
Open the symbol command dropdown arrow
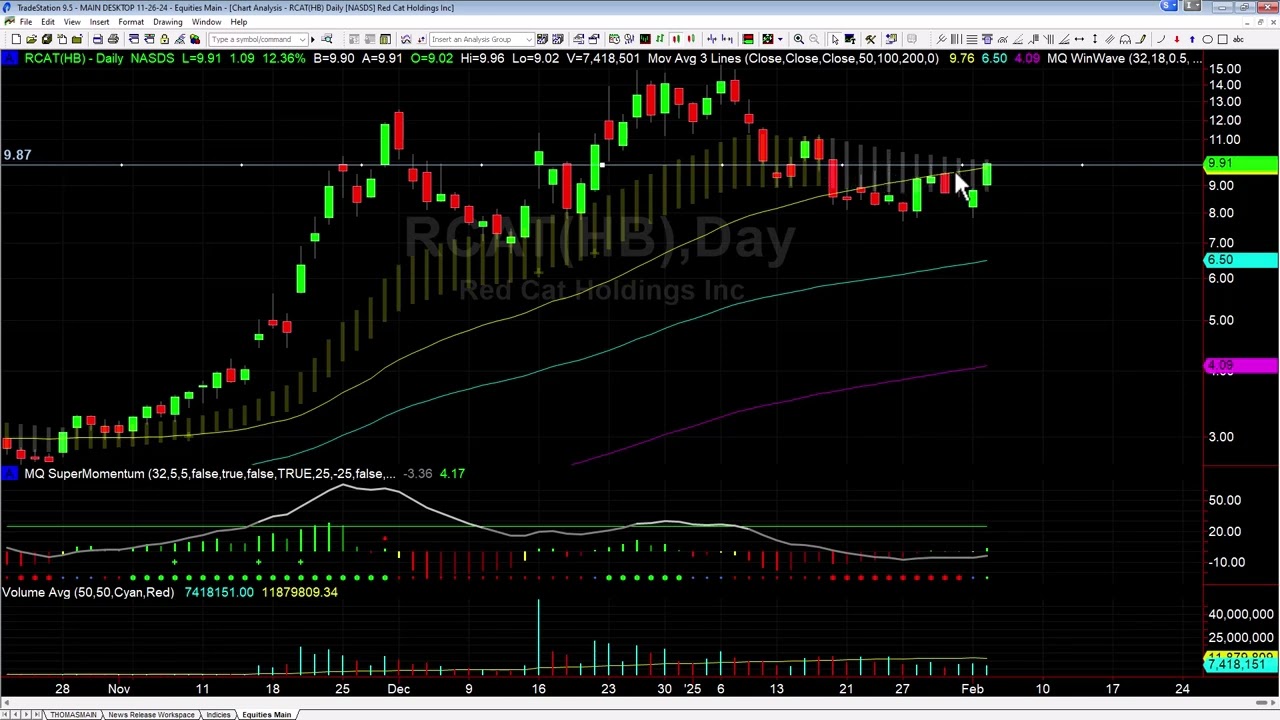pyautogui.click(x=304, y=39)
